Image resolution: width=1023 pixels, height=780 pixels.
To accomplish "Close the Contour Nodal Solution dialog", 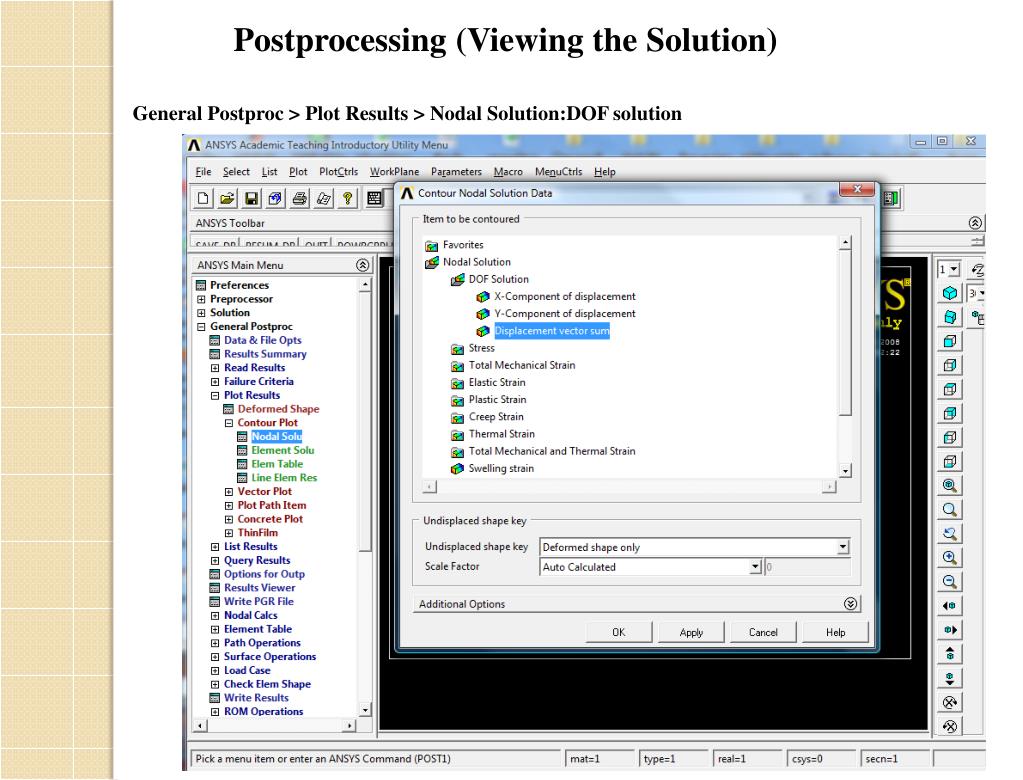I will click(x=857, y=189).
